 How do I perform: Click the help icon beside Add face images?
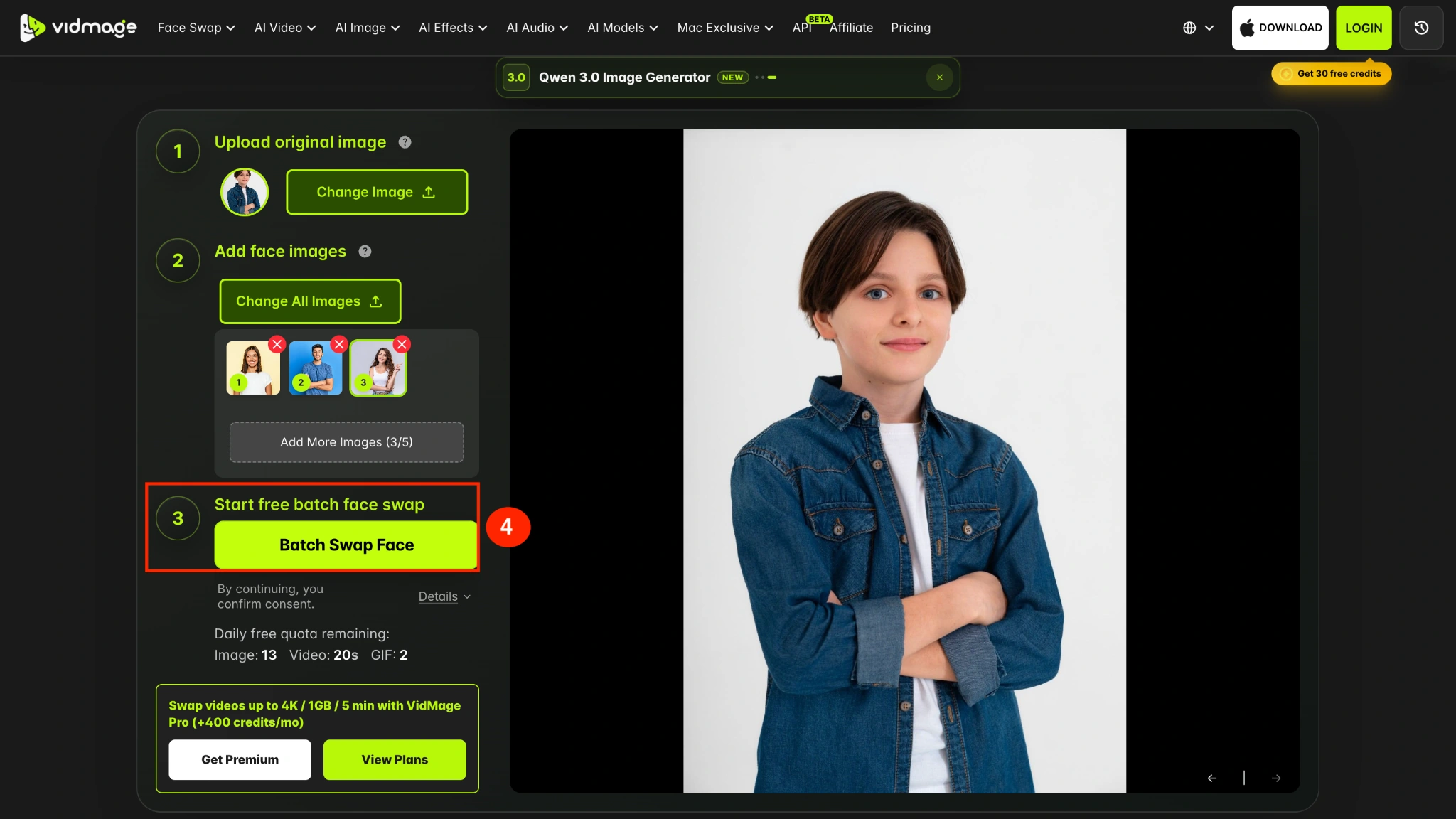click(365, 251)
